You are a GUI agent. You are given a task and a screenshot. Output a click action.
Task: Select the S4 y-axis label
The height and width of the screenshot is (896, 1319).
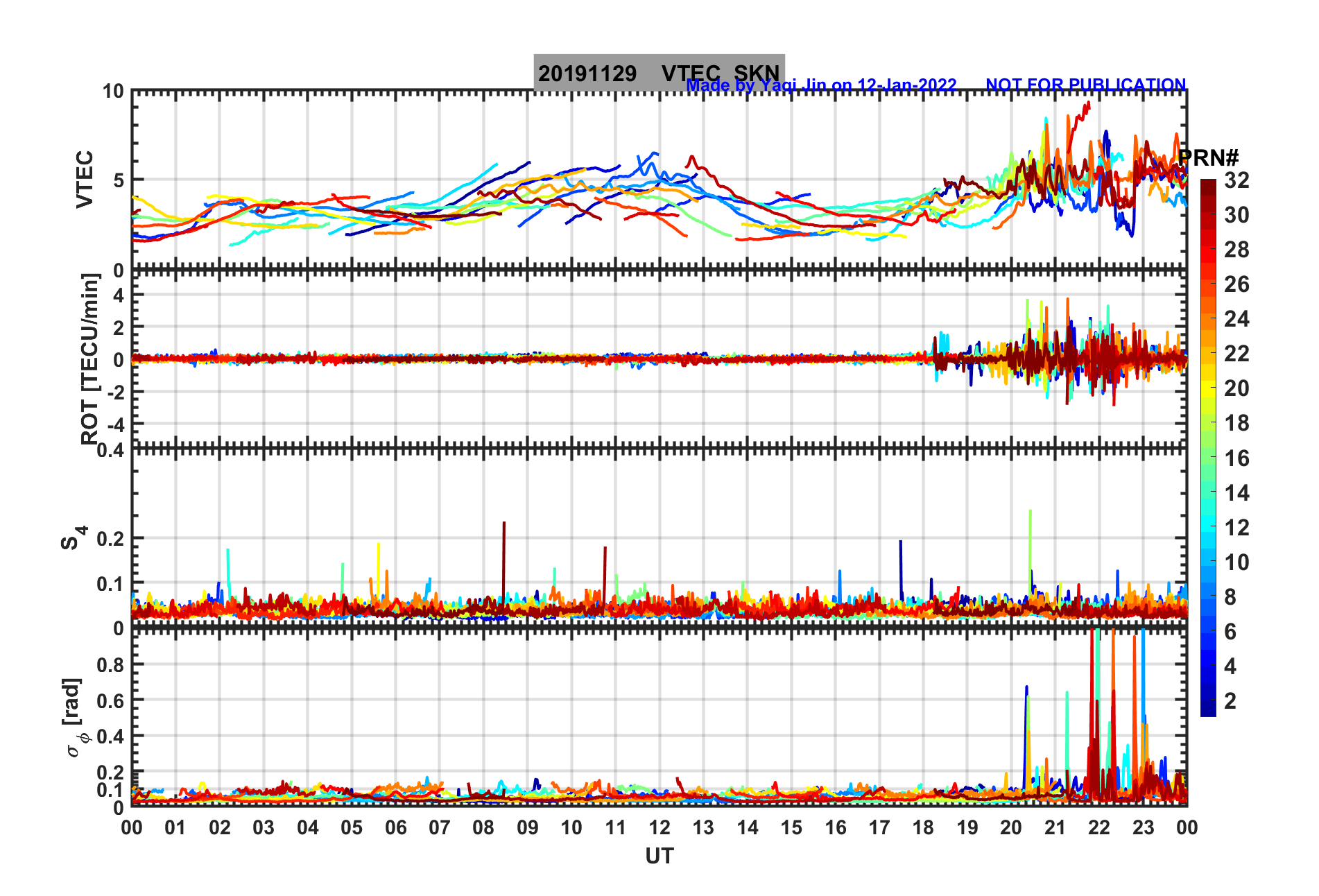pyautogui.click(x=73, y=537)
